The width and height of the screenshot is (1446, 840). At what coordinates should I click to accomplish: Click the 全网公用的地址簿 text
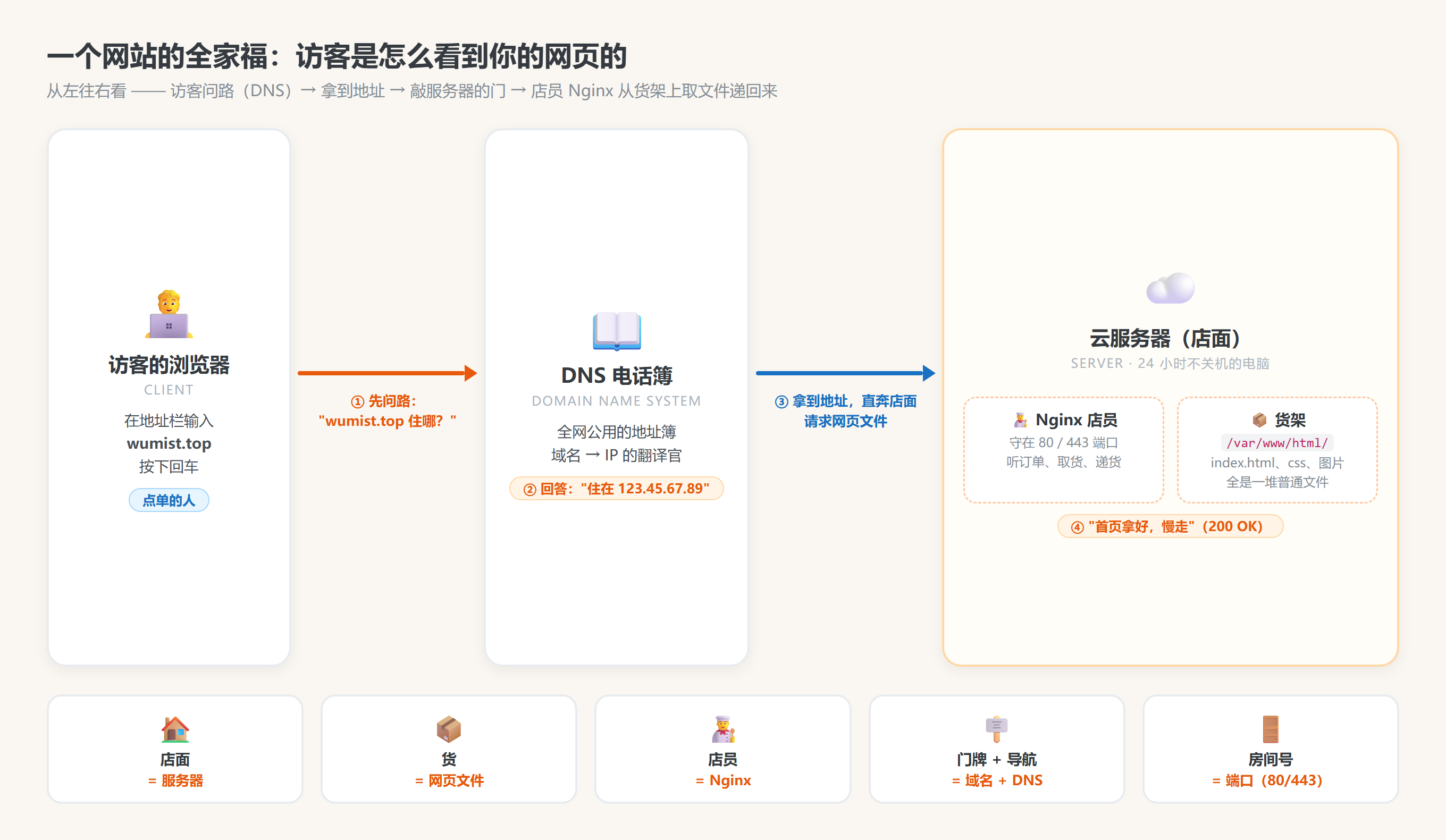point(617,432)
